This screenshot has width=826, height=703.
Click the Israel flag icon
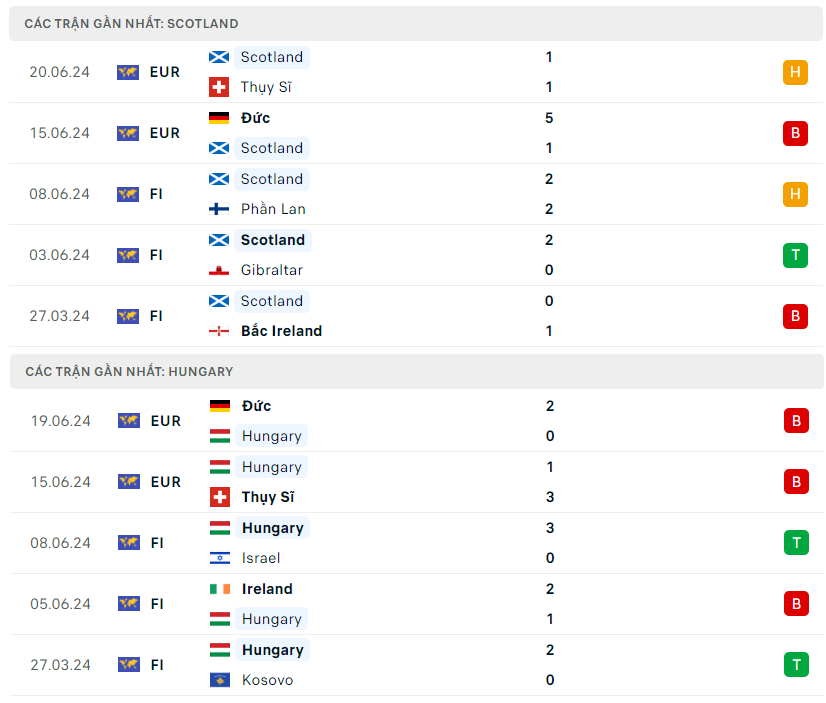pos(219,558)
